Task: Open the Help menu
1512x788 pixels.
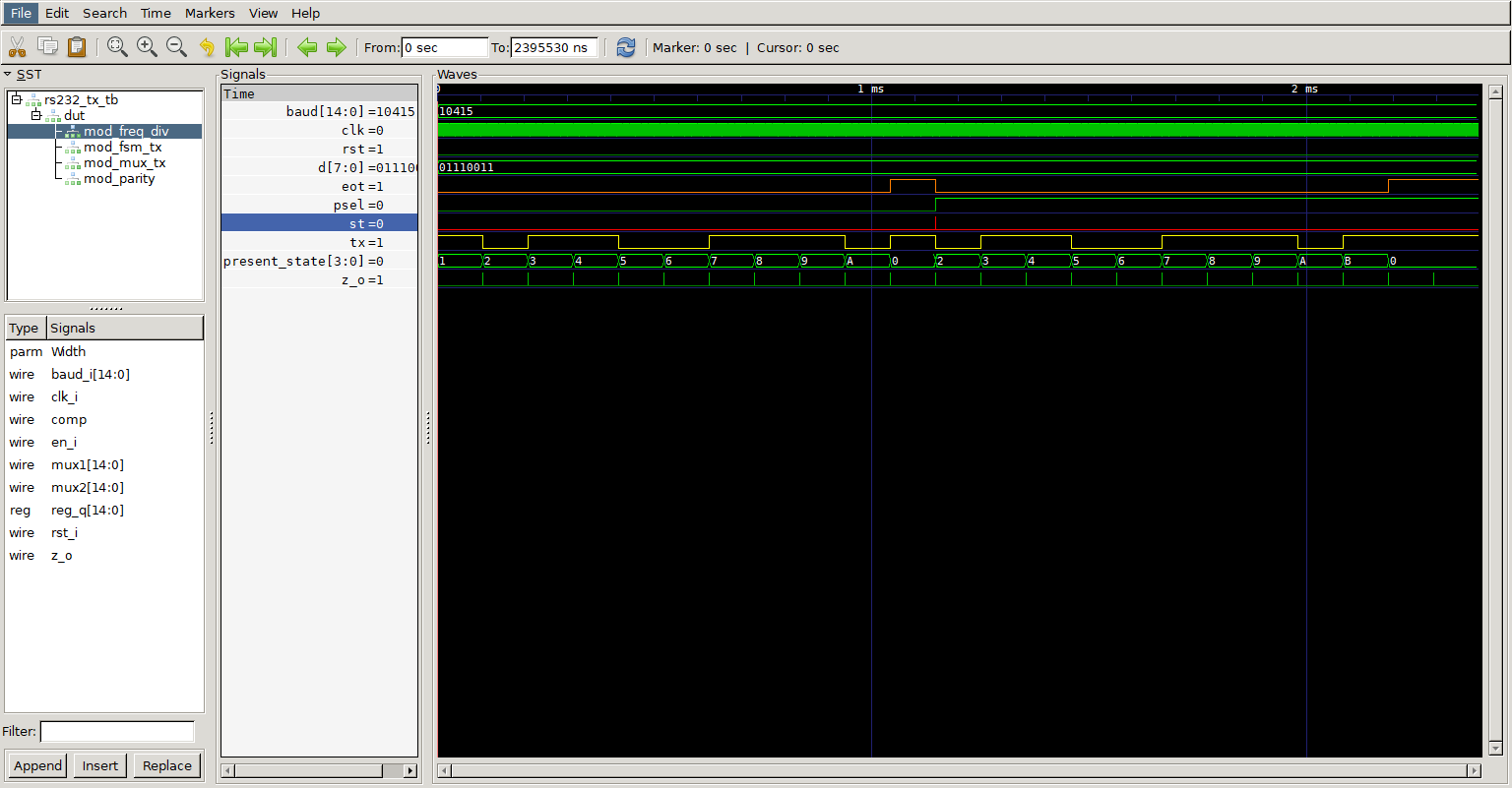Action: (305, 13)
